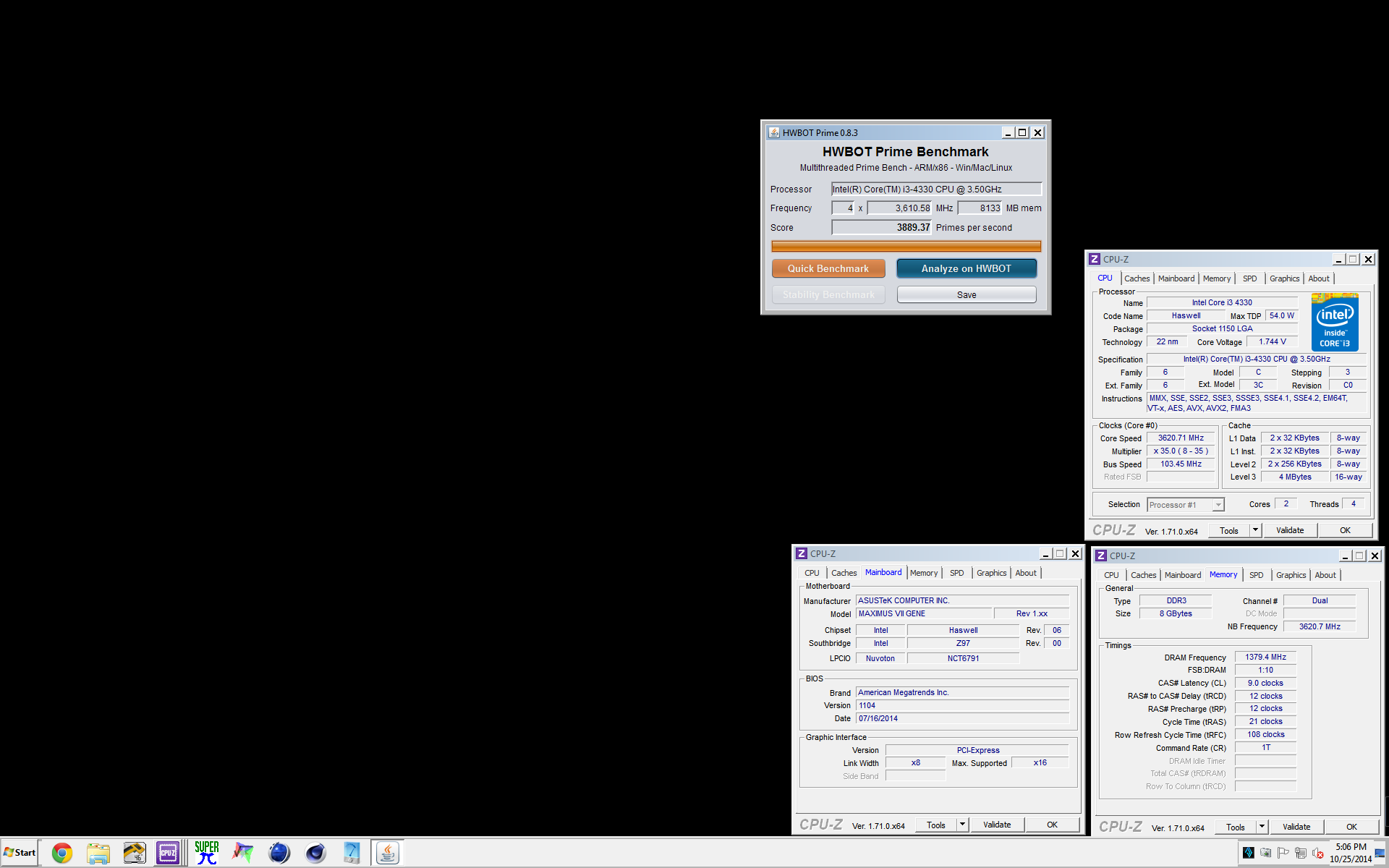Click Save in HWBOT Prime
This screenshot has height=868, width=1389.
967,294
